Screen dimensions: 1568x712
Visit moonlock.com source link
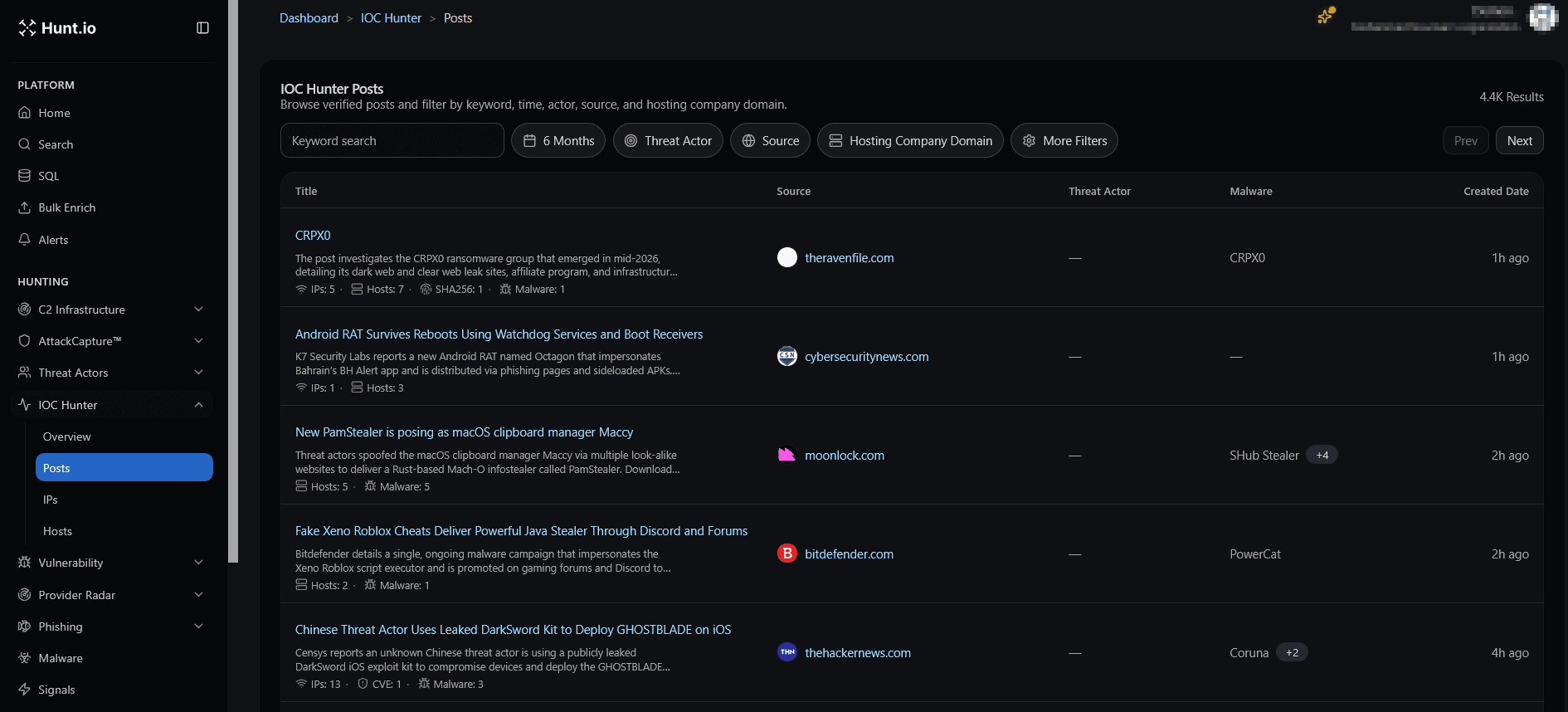point(845,456)
